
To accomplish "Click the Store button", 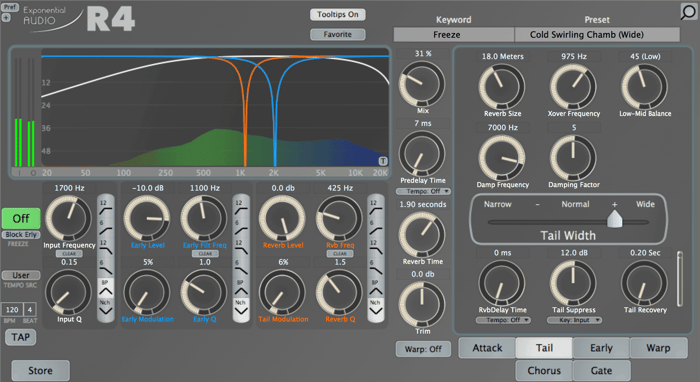I will (41, 371).
